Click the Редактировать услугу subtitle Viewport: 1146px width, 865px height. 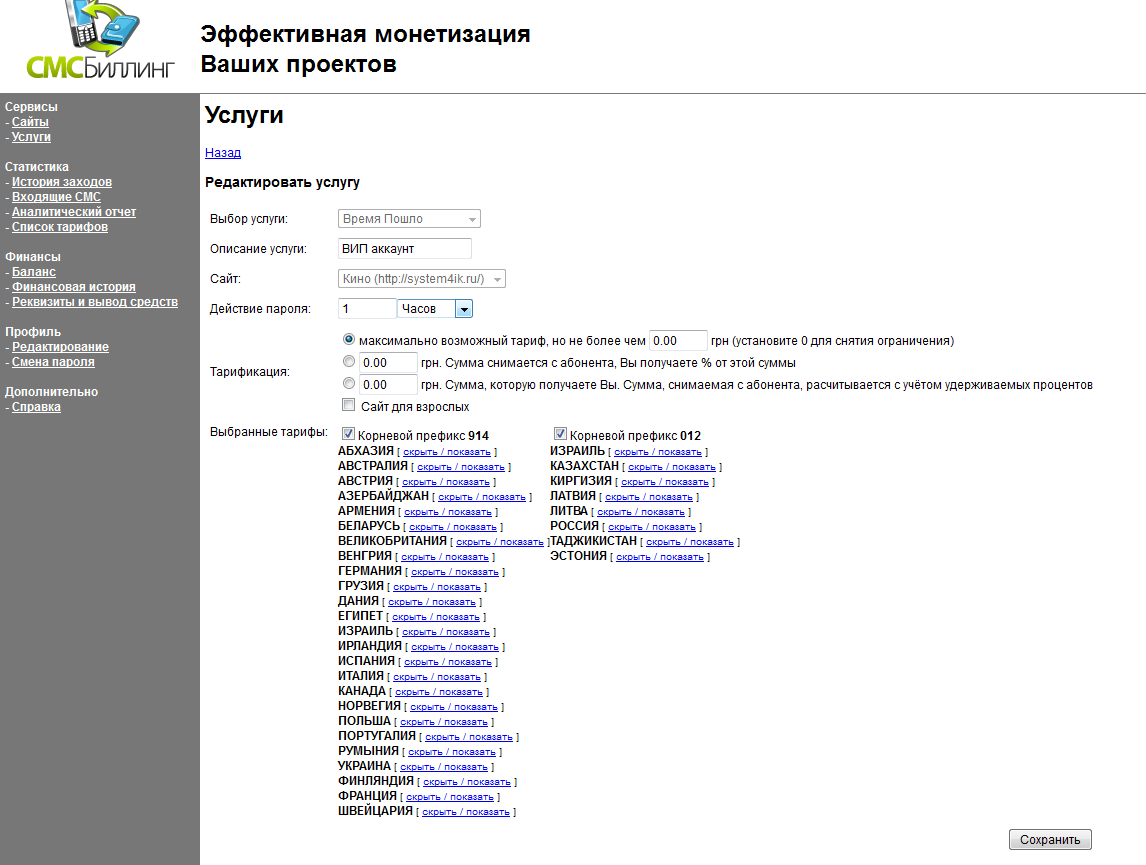coord(282,182)
